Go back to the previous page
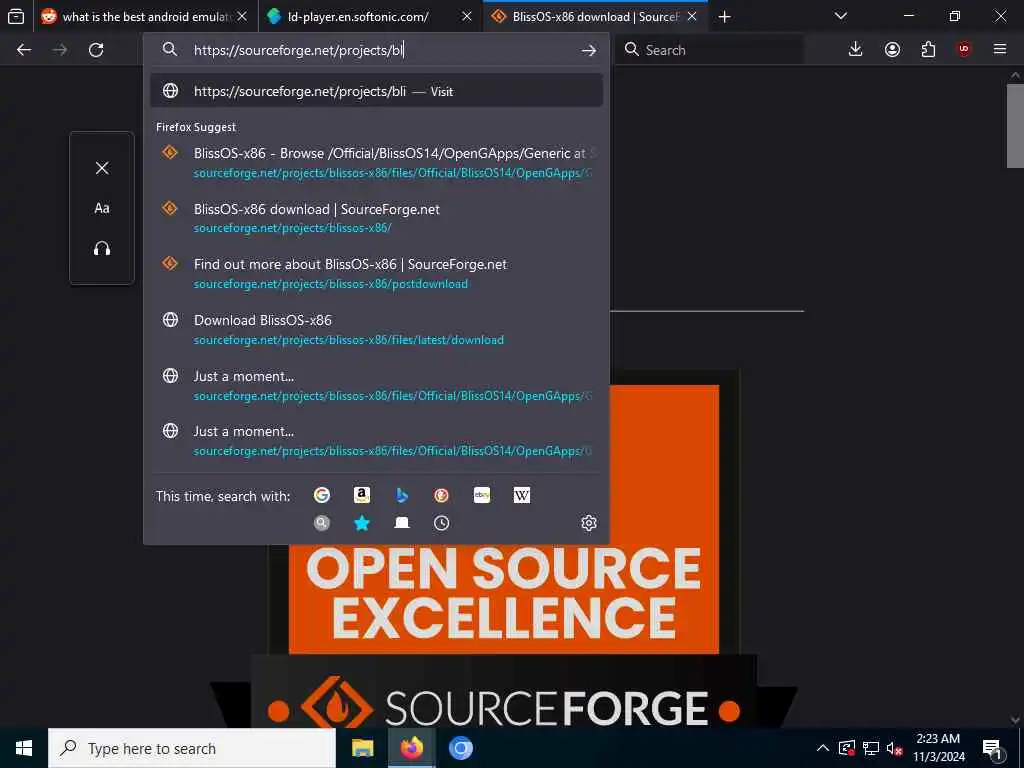Screen dimensions: 1024x768 [24, 50]
